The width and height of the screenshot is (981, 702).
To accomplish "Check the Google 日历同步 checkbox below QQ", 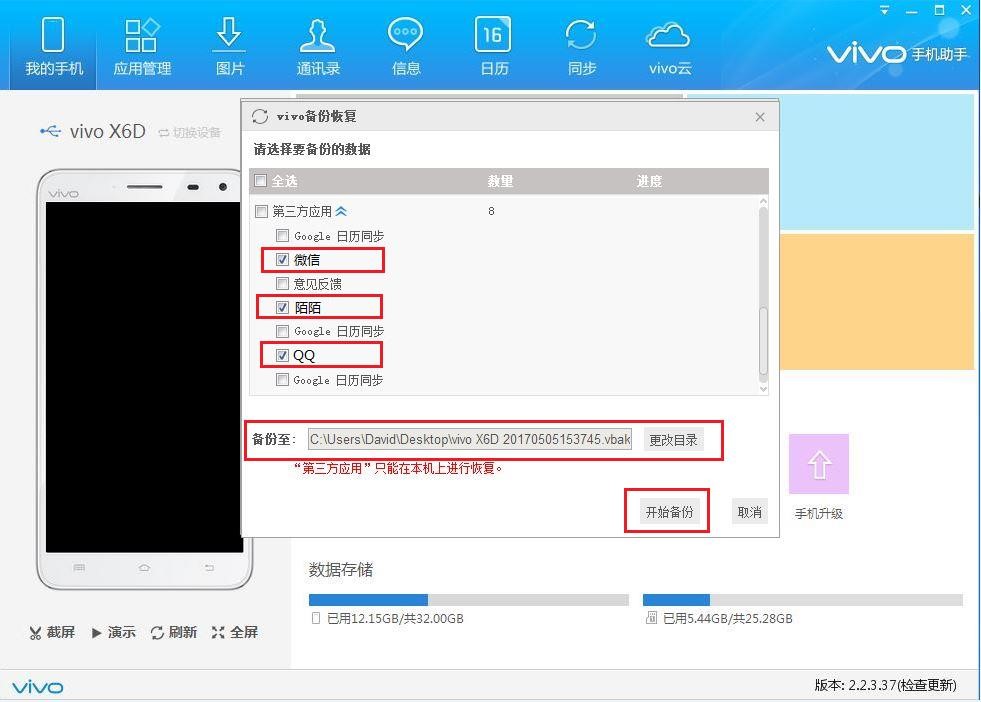I will (x=282, y=380).
